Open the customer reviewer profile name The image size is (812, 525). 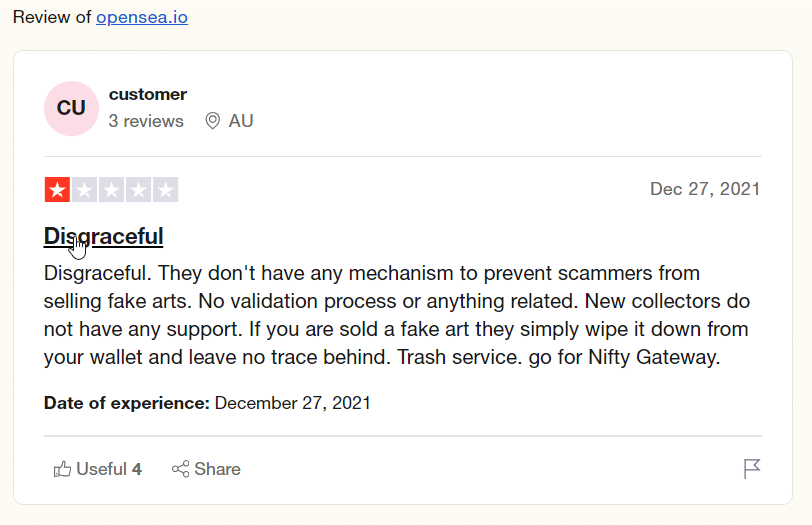pyautogui.click(x=148, y=94)
